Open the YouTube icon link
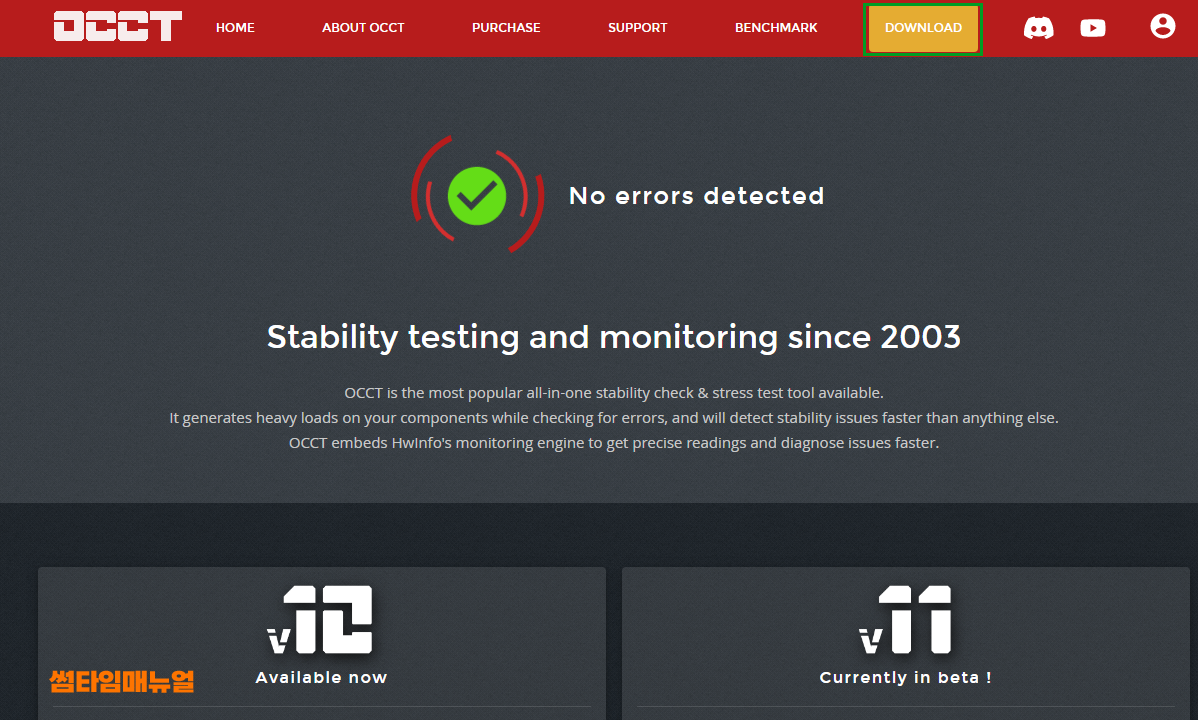This screenshot has width=1198, height=720. [1093, 28]
